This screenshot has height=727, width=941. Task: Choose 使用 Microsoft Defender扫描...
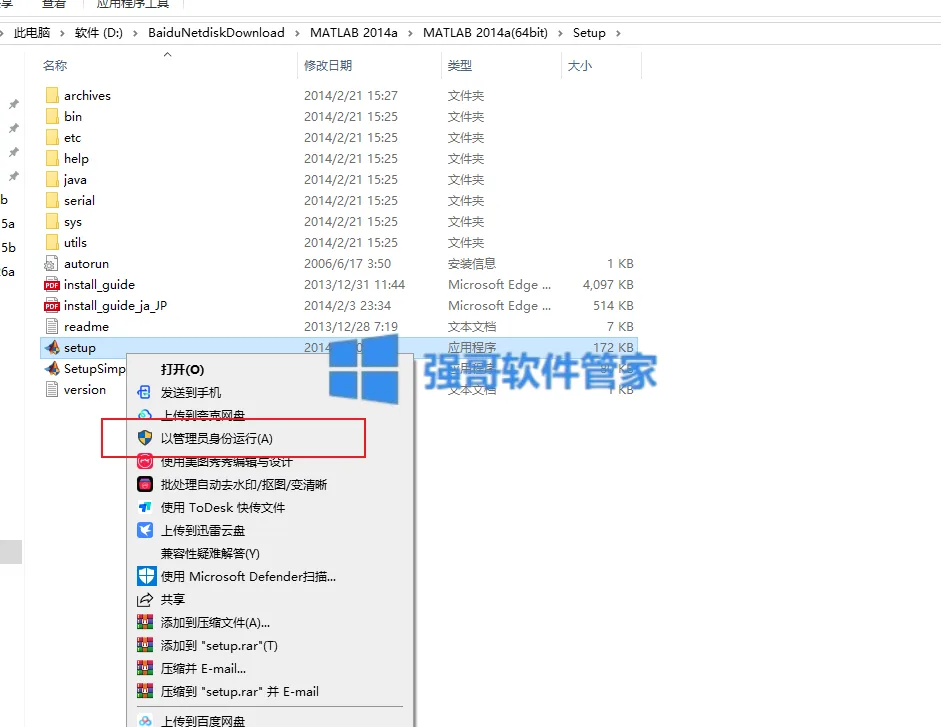[x=248, y=577]
